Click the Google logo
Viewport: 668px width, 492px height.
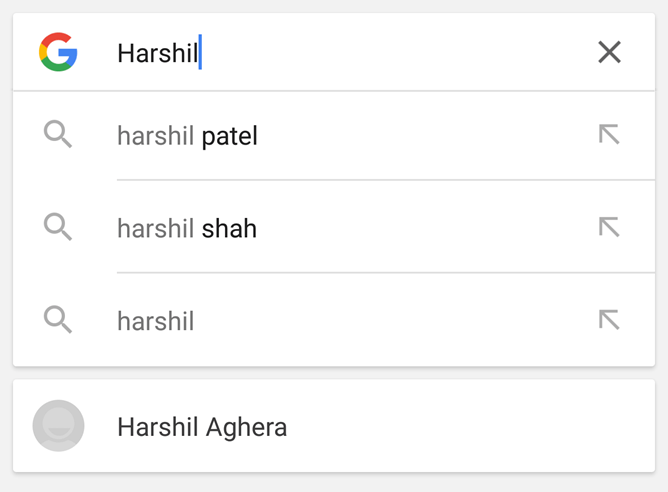pos(58,52)
